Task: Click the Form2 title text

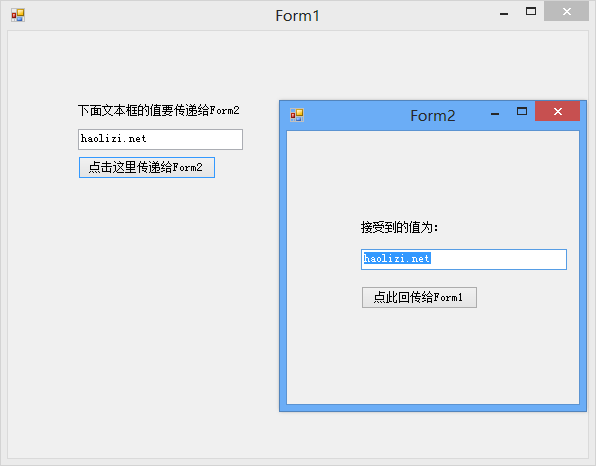Action: click(x=433, y=116)
